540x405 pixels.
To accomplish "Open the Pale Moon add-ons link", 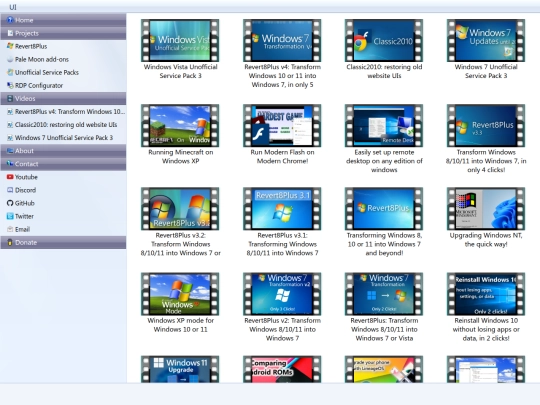I will [42, 59].
